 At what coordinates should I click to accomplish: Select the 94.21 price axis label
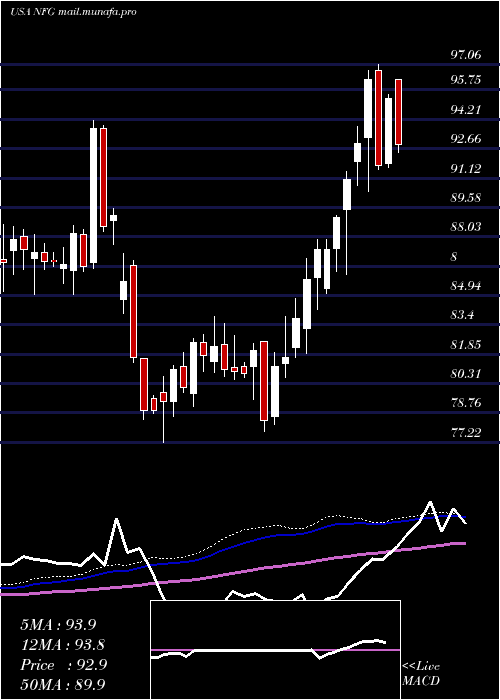point(466,110)
